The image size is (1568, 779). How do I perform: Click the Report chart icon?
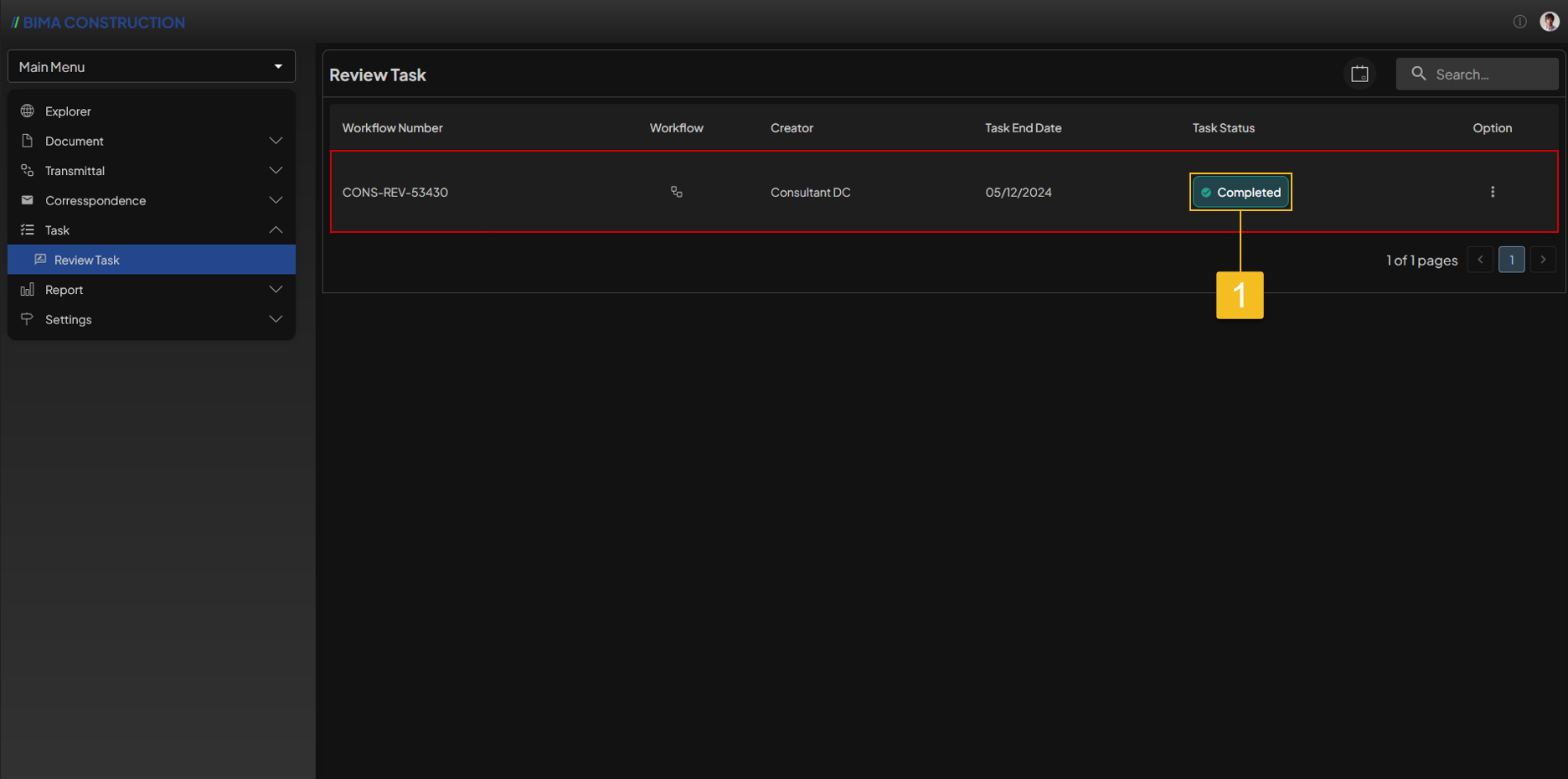pyautogui.click(x=28, y=290)
